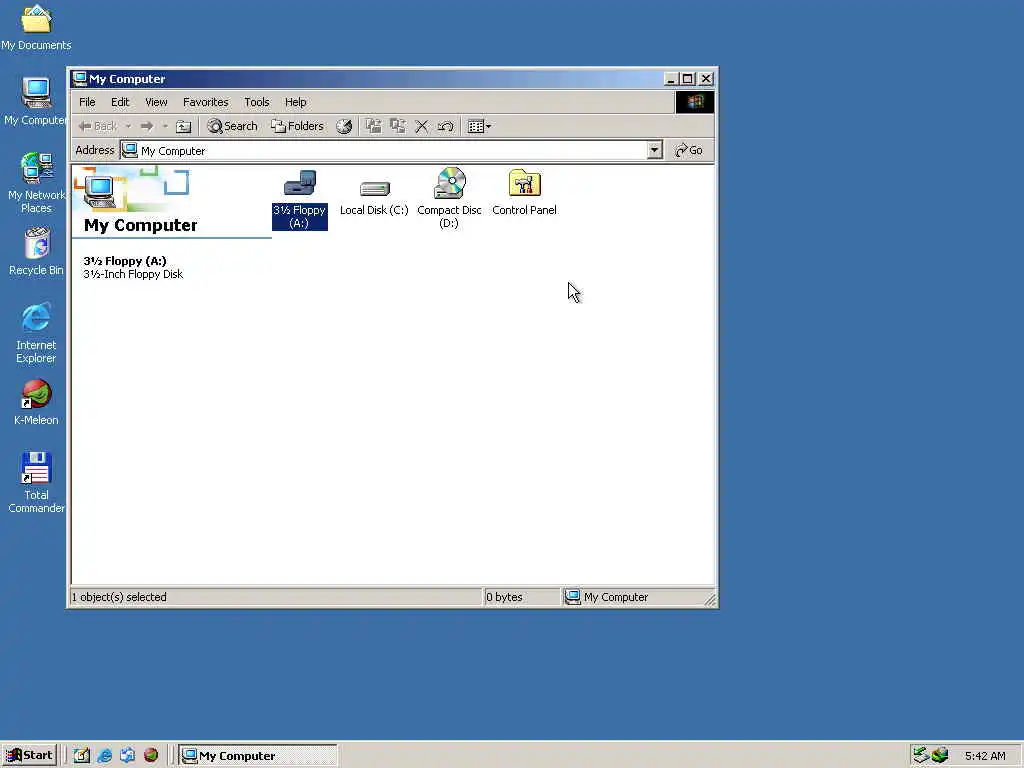Click My Computer taskbar button
Viewport: 1024px width, 768px height.
(x=259, y=756)
